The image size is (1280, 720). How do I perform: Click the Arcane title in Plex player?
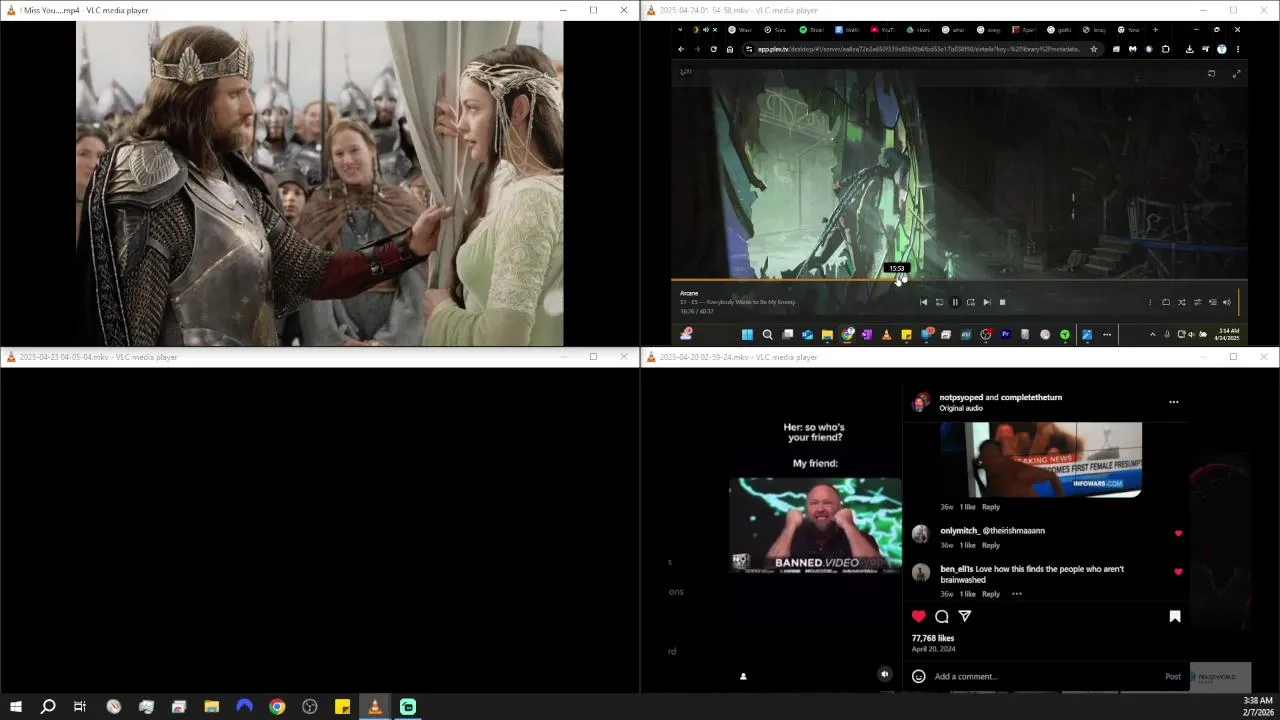click(x=689, y=293)
